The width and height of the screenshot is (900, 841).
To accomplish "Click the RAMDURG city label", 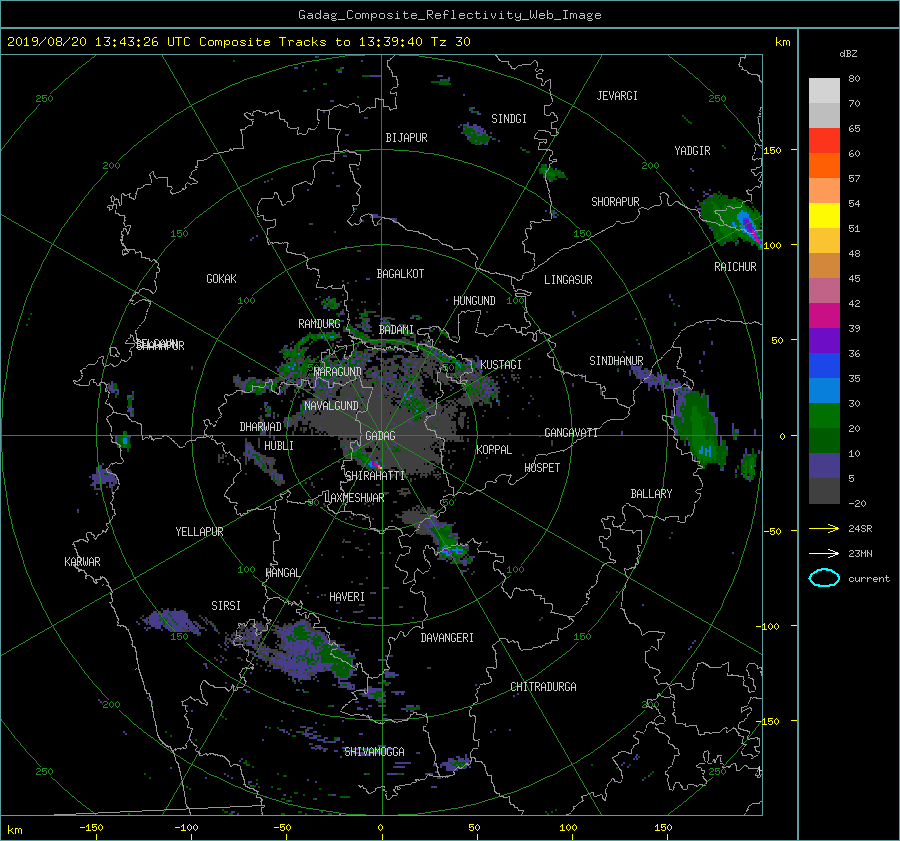I will (319, 324).
